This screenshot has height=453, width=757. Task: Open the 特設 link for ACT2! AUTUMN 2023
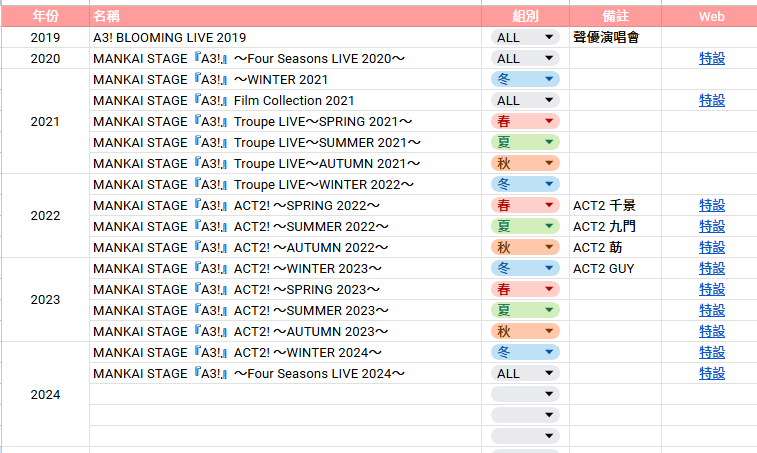[712, 331]
